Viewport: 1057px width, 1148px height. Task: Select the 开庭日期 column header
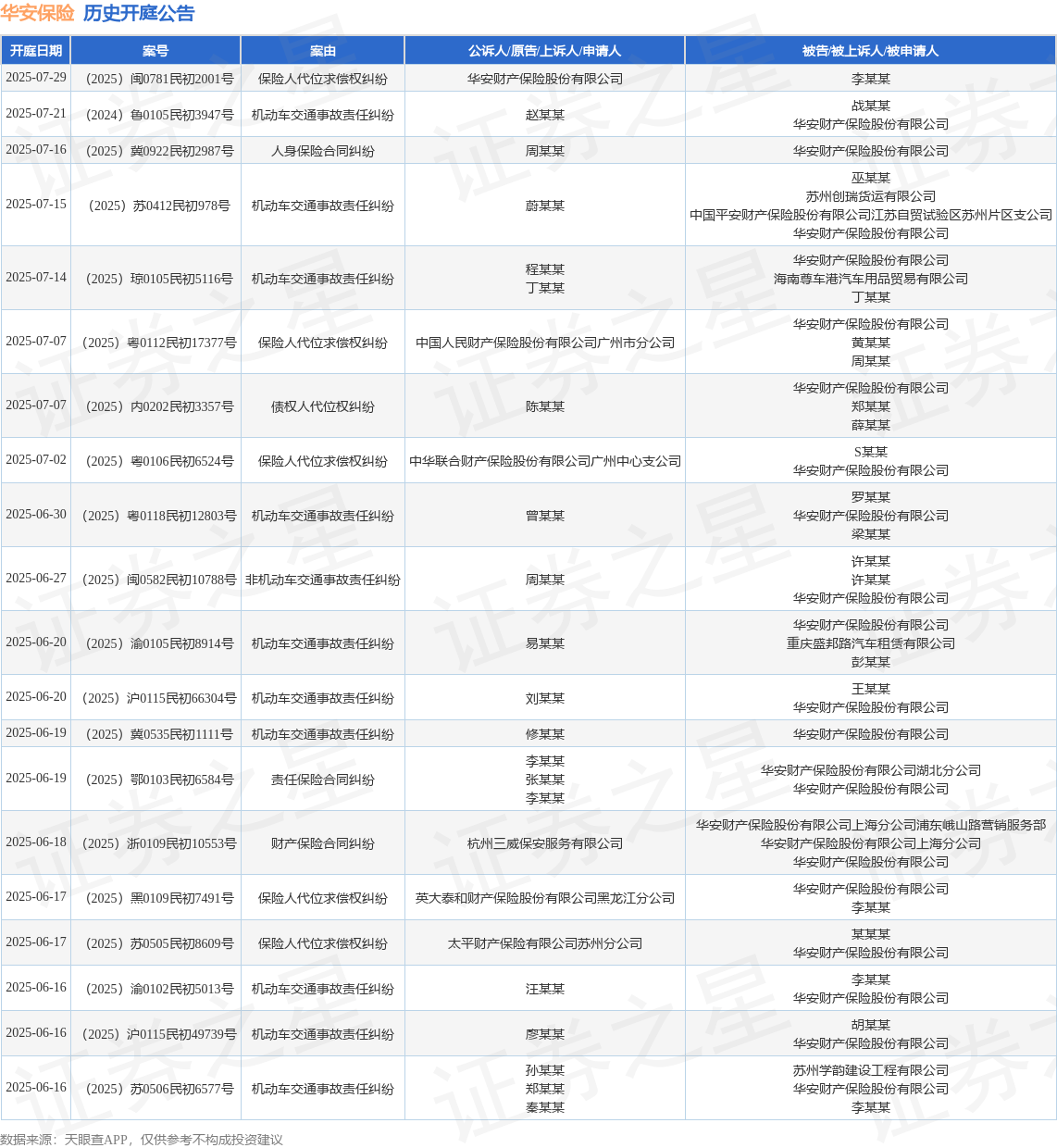tap(36, 51)
